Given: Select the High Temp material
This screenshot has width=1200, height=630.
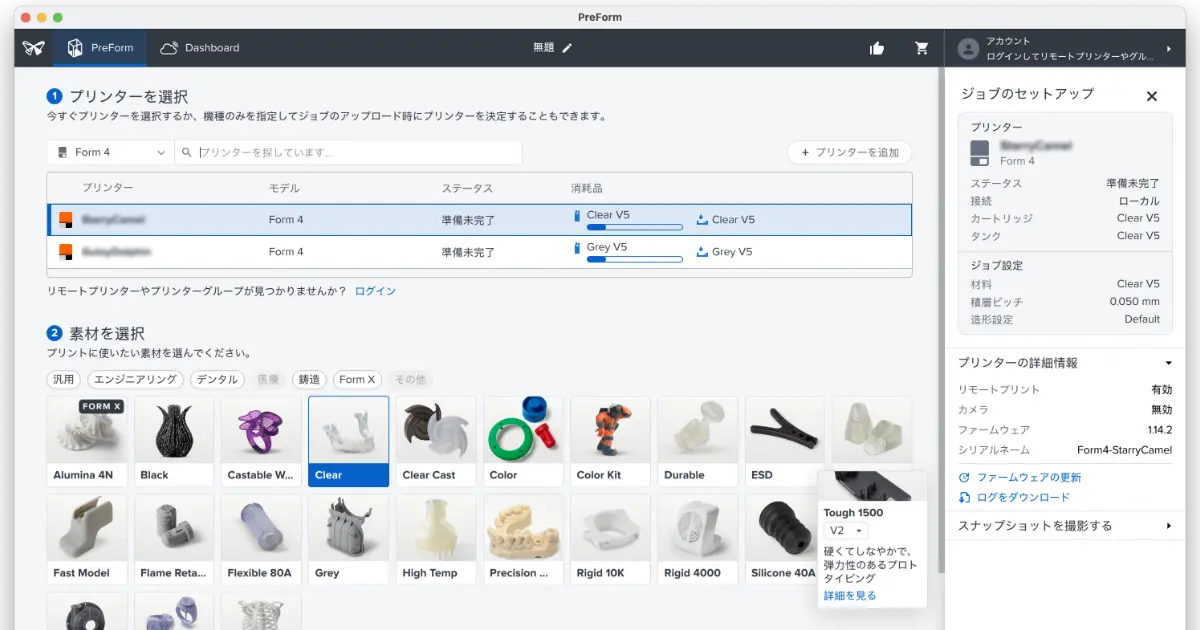Looking at the screenshot, I should 436,539.
